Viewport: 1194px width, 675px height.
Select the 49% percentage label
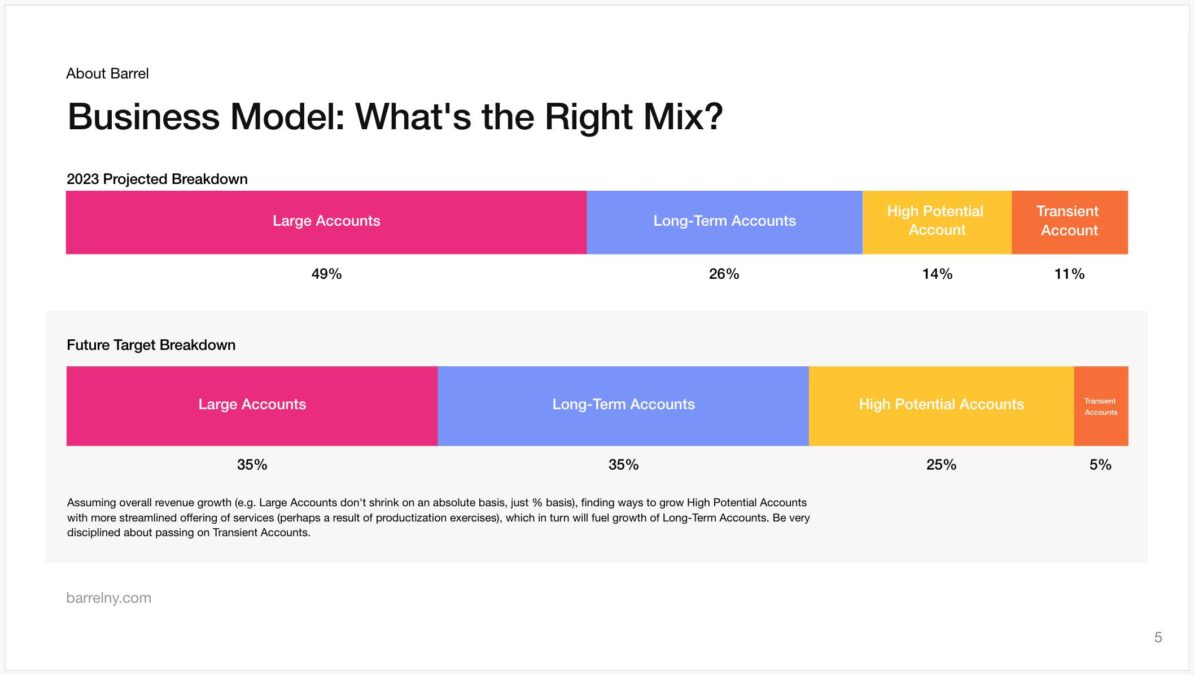327,274
